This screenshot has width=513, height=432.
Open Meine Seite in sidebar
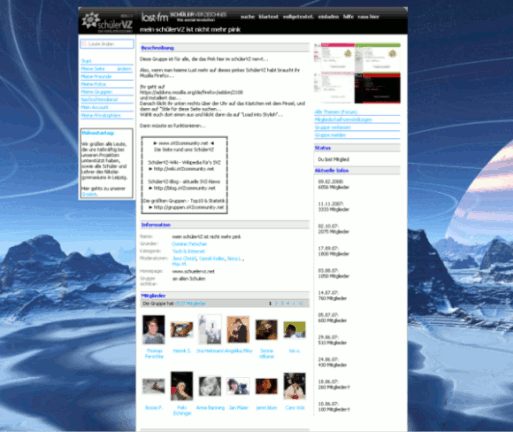93,69
